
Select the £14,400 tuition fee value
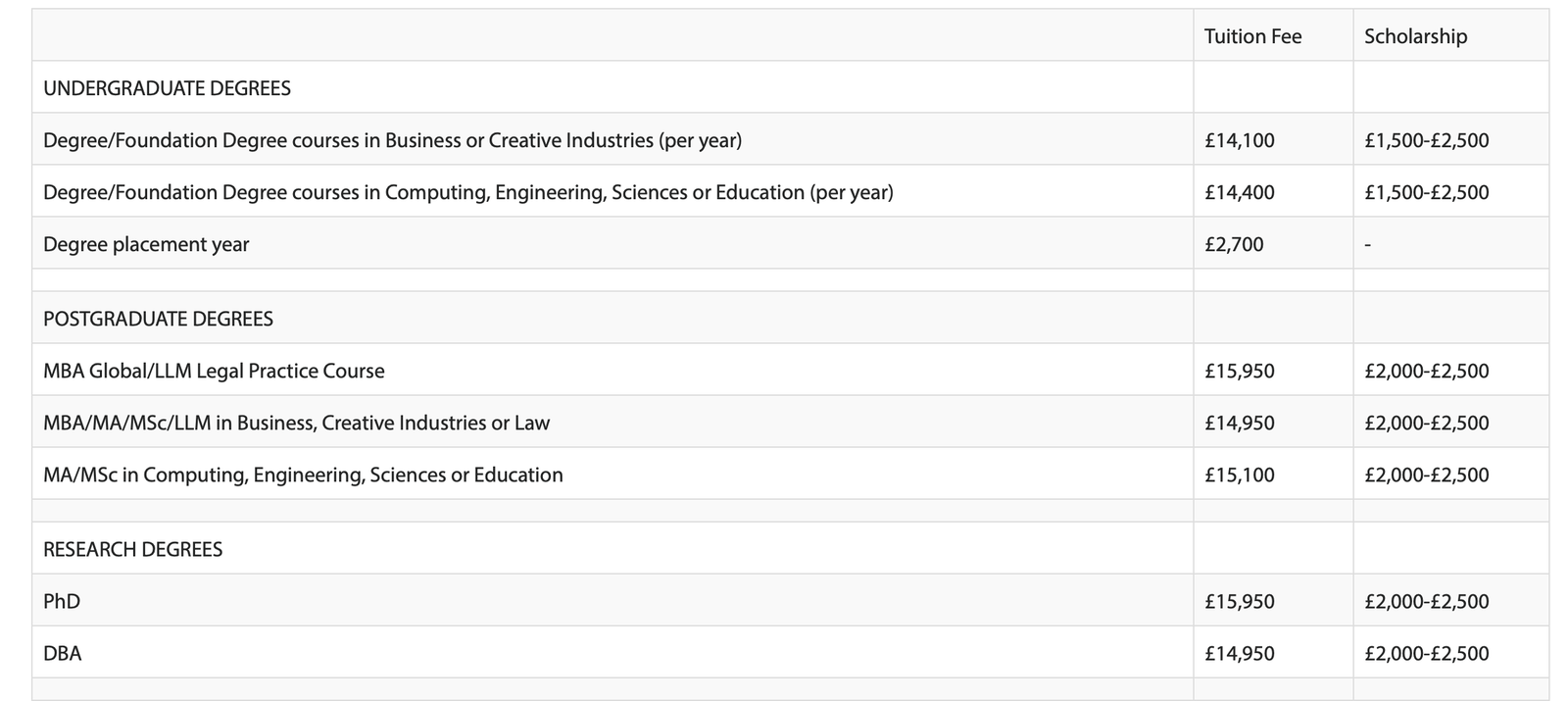pos(1240,192)
